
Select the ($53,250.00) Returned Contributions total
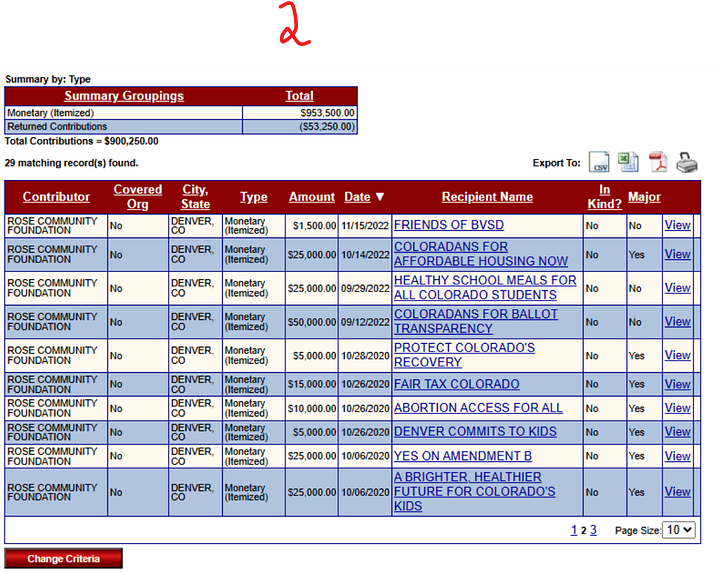299,127
